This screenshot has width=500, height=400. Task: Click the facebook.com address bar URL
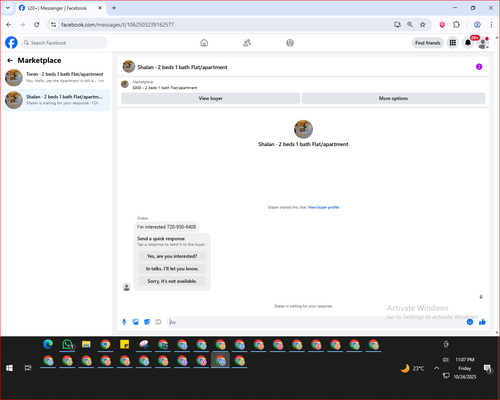[x=117, y=25]
